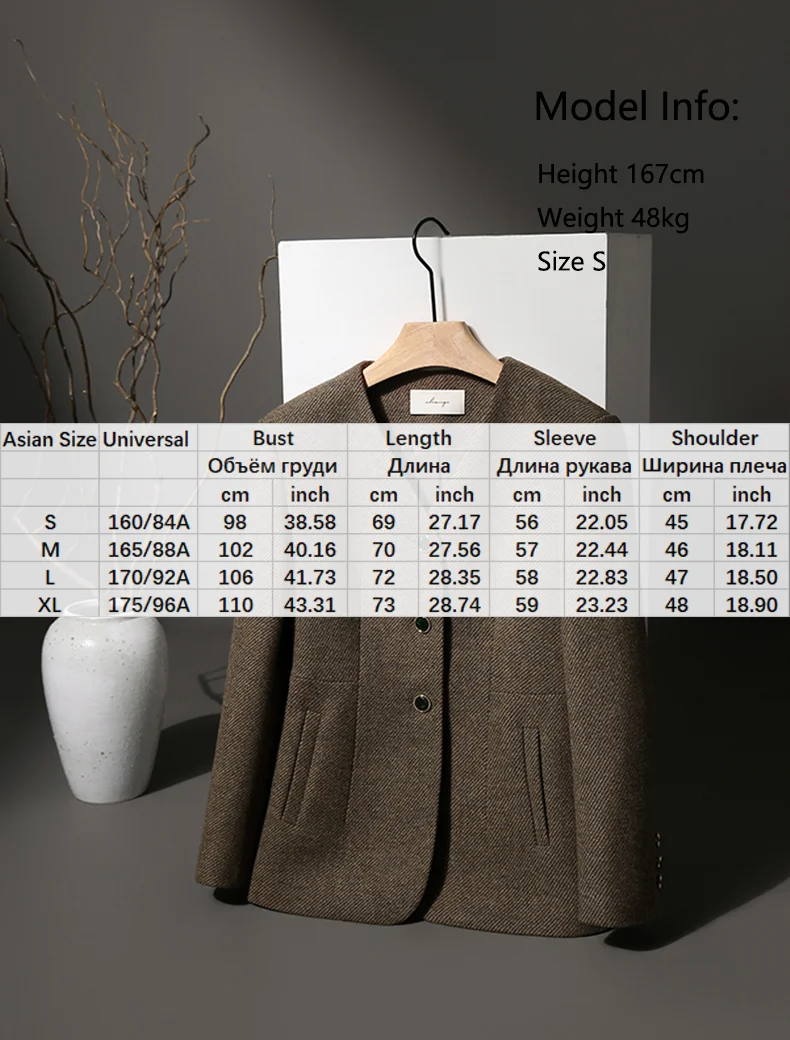Click the 'Asian Size' column header

50,439
